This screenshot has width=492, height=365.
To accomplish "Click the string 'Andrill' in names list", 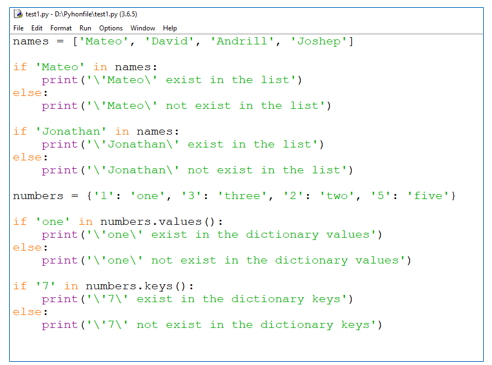I will 242,41.
